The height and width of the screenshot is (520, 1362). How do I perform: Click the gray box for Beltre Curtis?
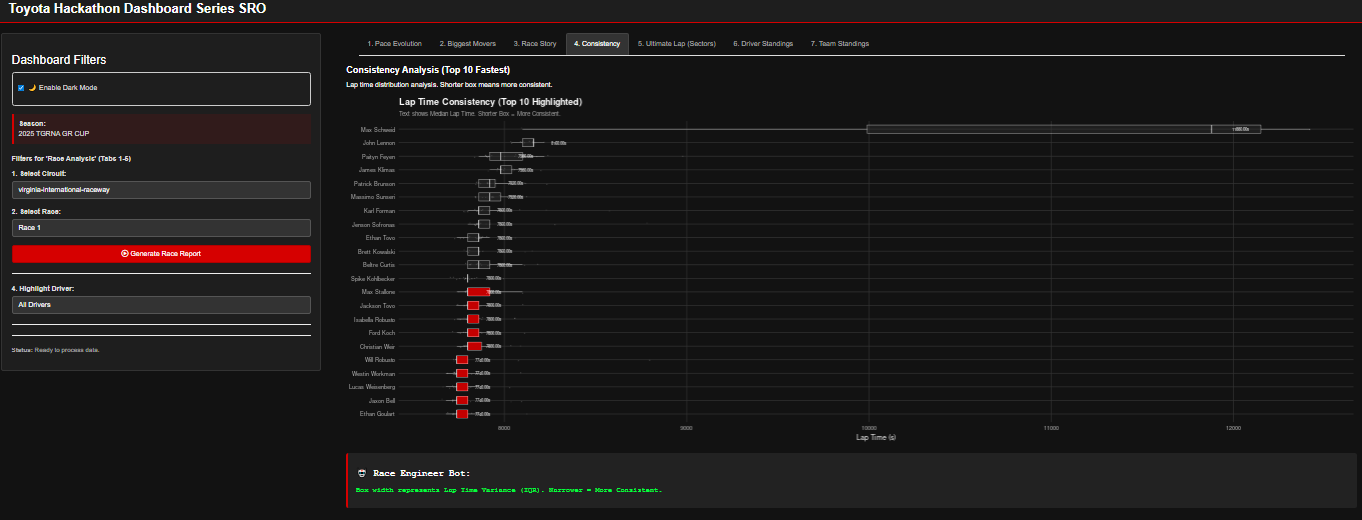point(478,265)
